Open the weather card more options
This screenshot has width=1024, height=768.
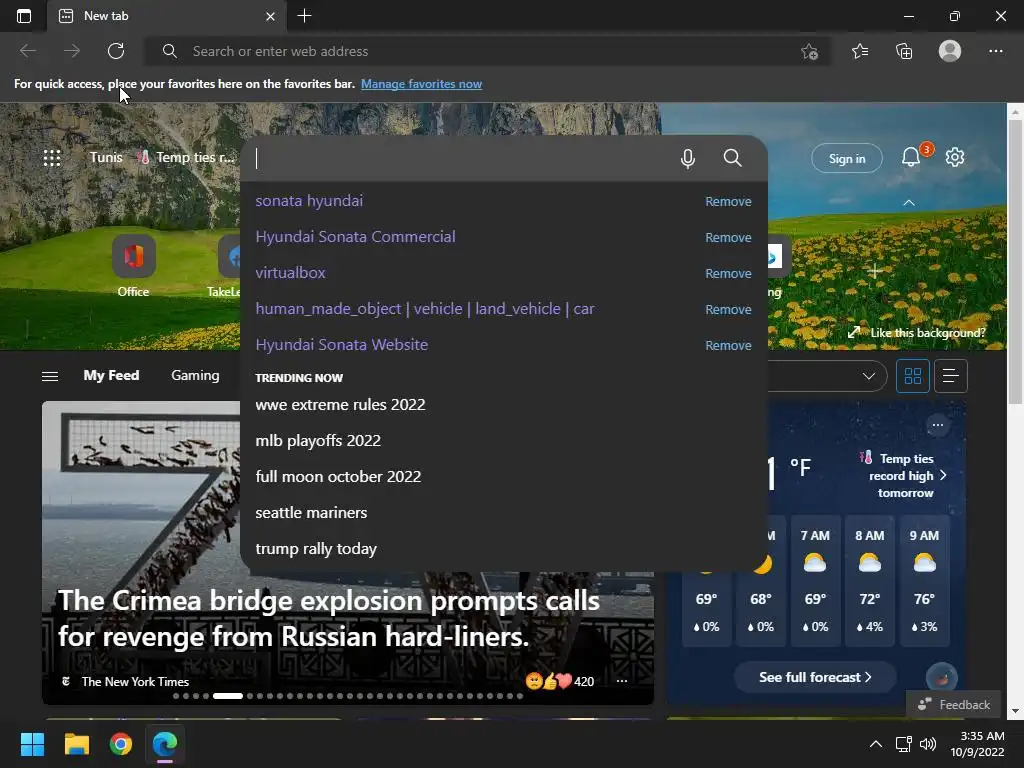pyautogui.click(x=938, y=425)
